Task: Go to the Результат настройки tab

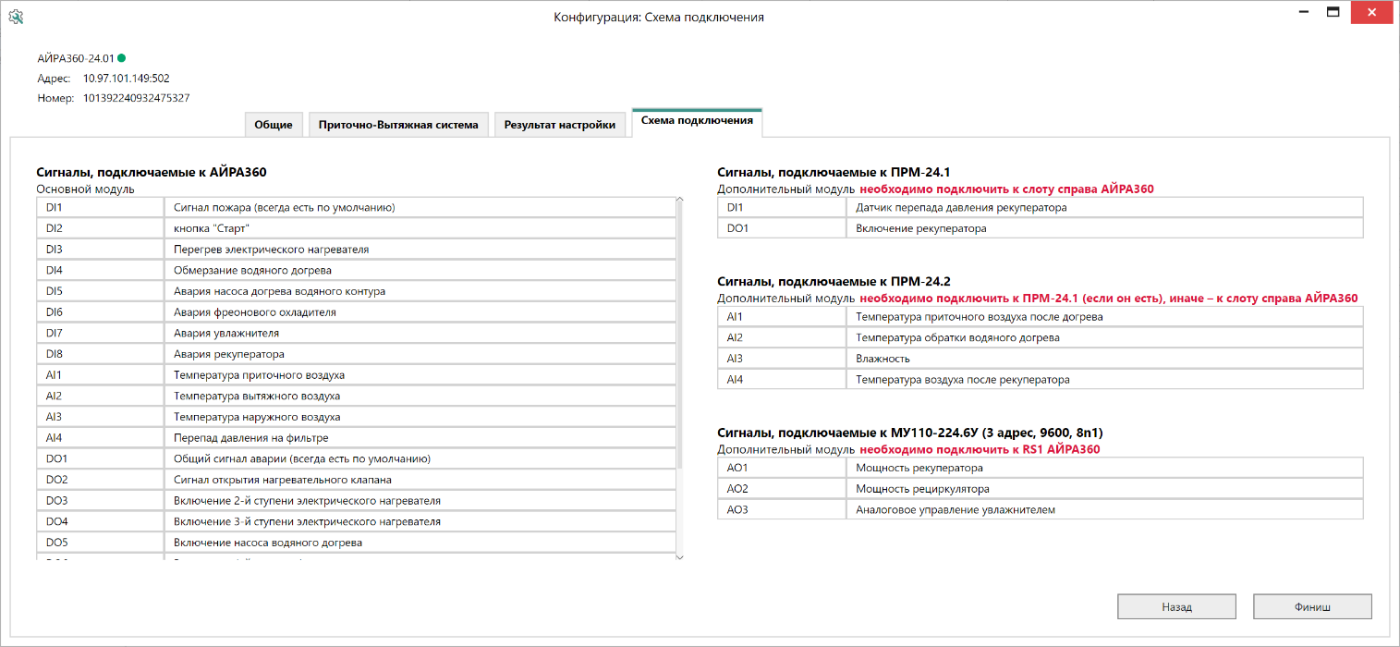Action: (559, 125)
